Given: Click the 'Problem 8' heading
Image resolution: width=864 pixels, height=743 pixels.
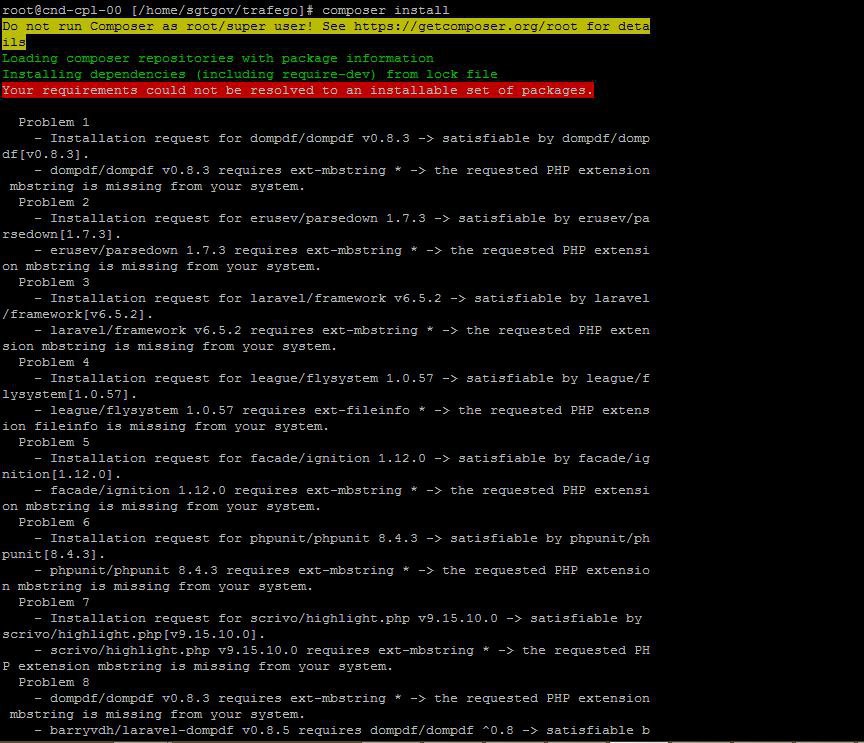Looking at the screenshot, I should (x=53, y=682).
